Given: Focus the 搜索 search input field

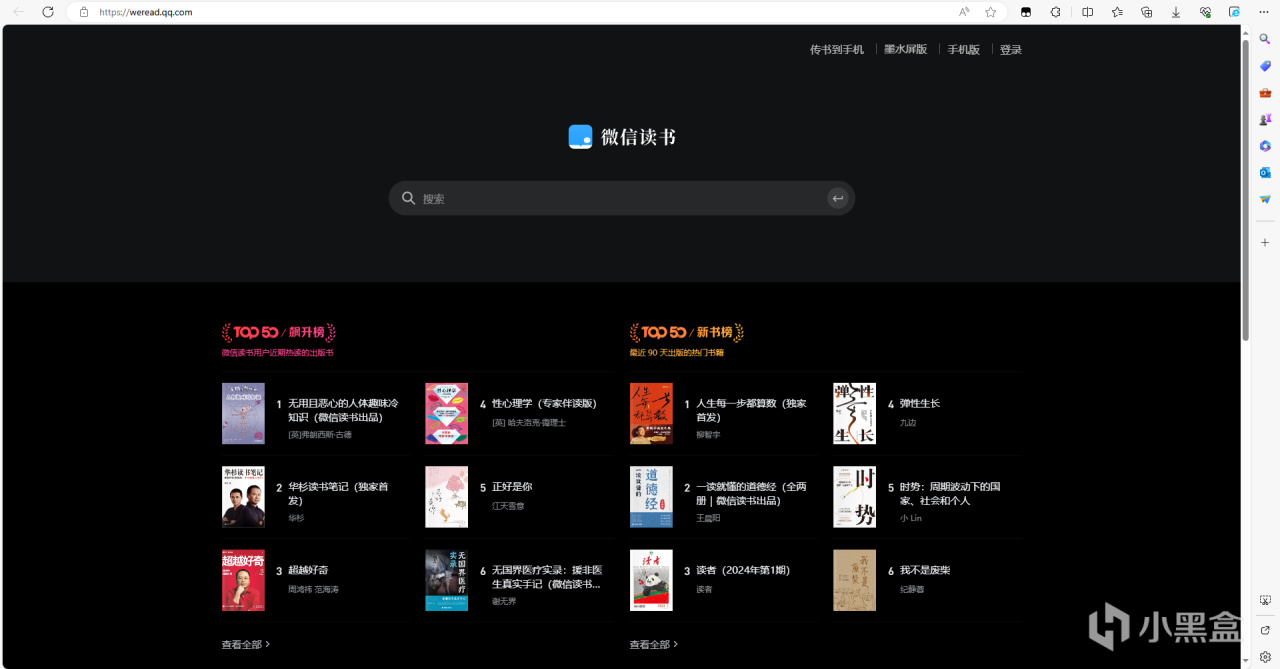Looking at the screenshot, I should pos(622,198).
